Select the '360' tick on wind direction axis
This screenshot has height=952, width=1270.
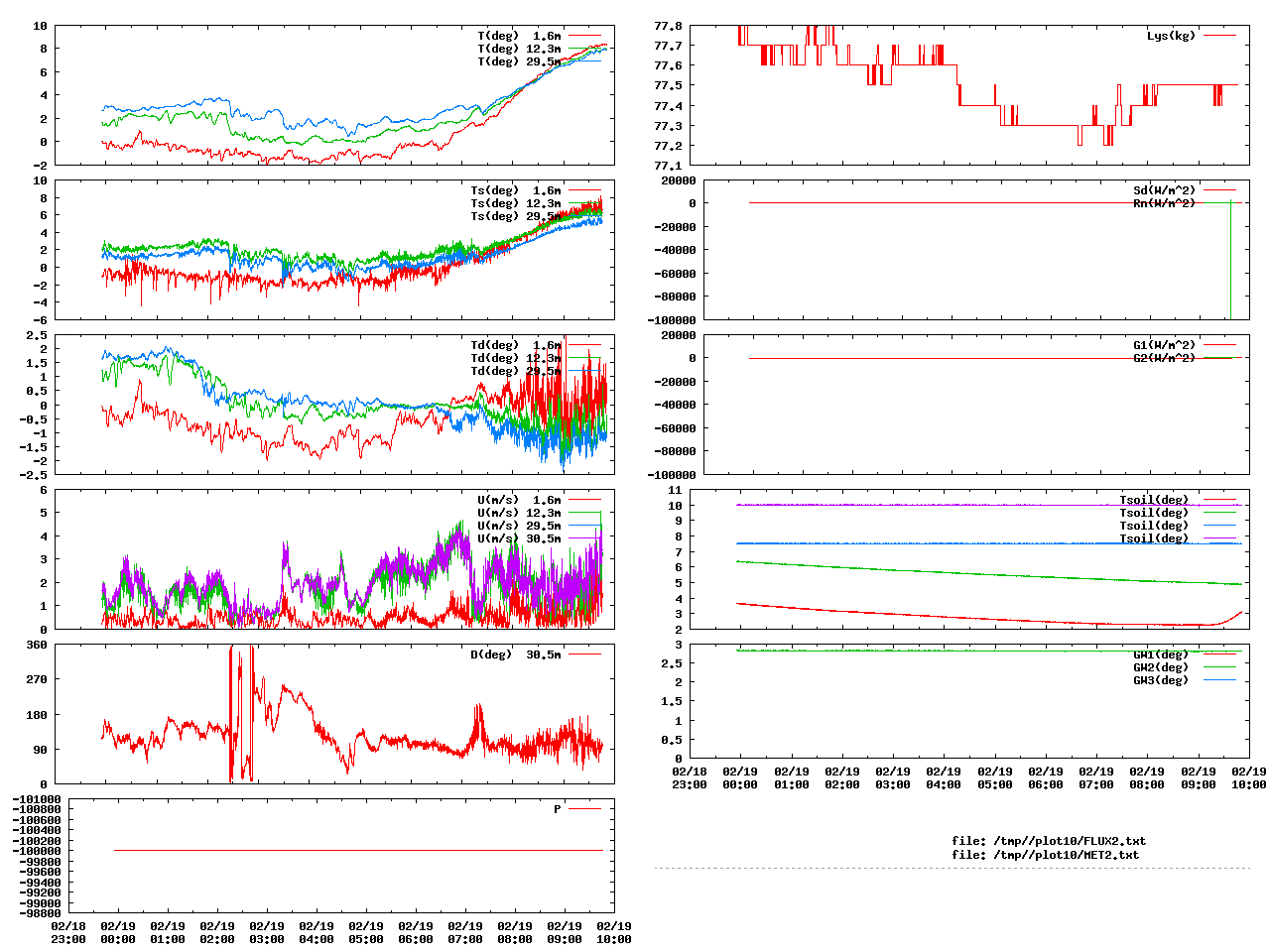pyautogui.click(x=37, y=645)
